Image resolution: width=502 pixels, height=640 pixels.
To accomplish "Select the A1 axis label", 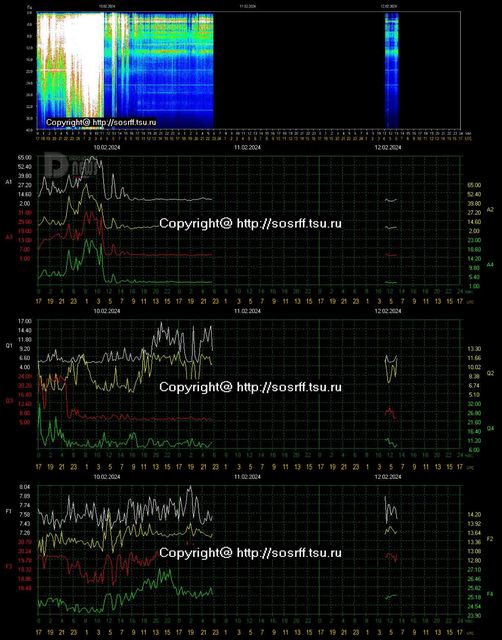I will pyautogui.click(x=9, y=182).
